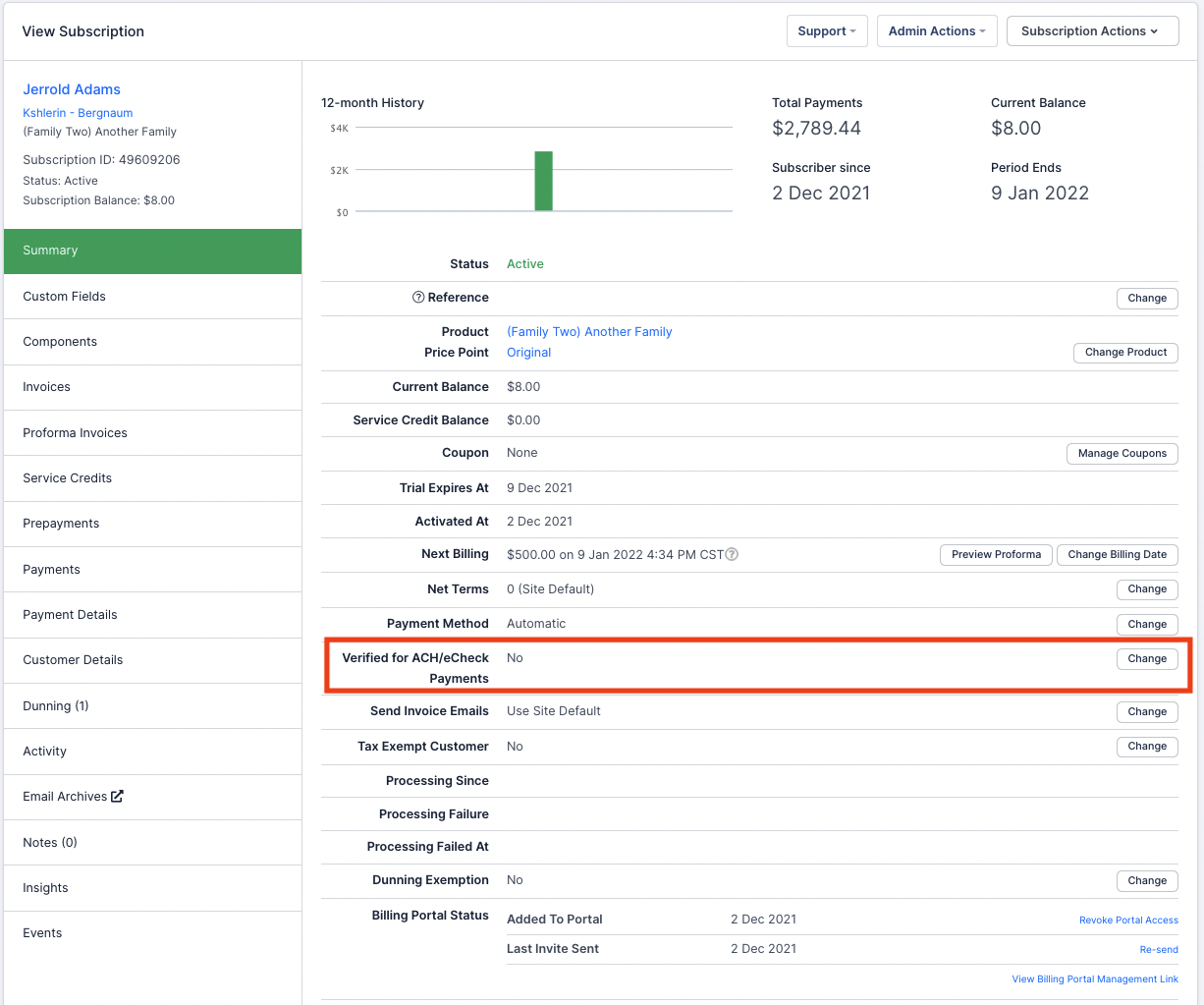
Task: Change the Dunning Exemption setting
Action: [x=1146, y=881]
